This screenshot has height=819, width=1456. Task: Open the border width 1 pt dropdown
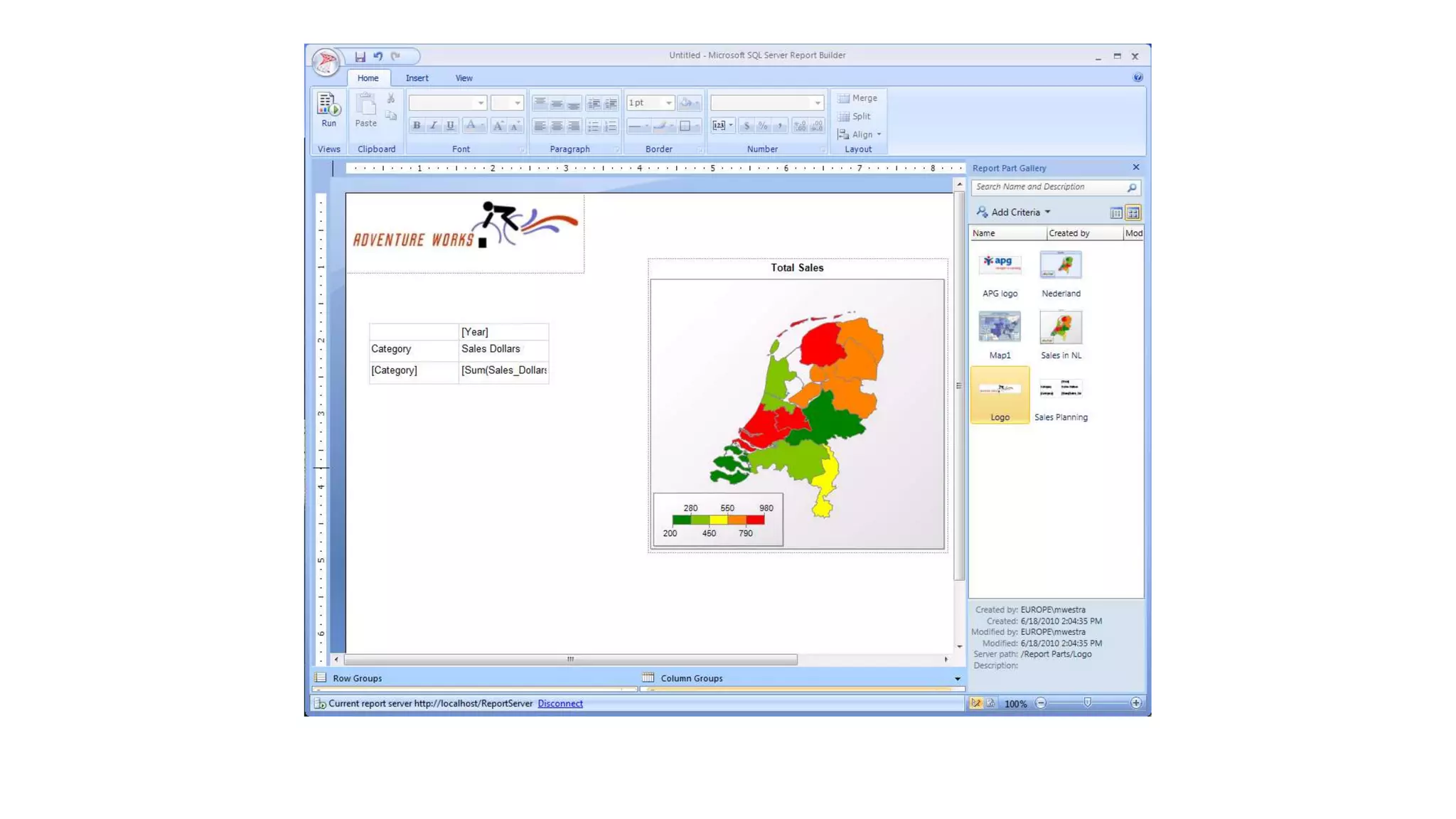pyautogui.click(x=668, y=103)
